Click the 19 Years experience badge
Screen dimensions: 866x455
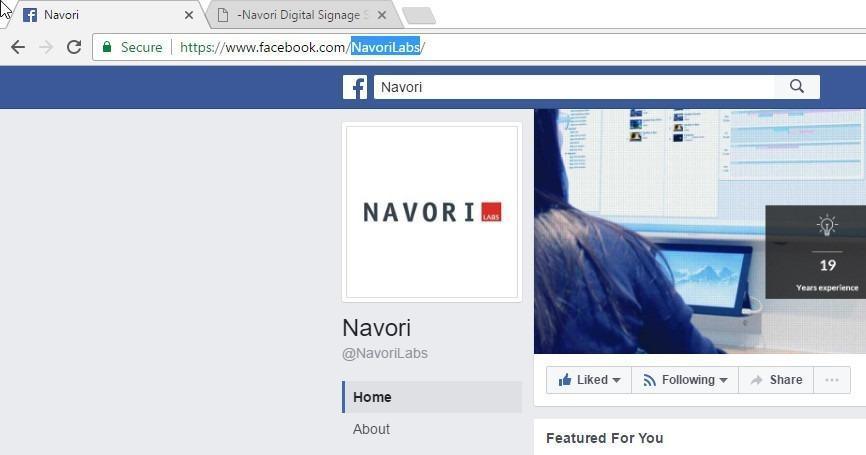pyautogui.click(x=816, y=252)
